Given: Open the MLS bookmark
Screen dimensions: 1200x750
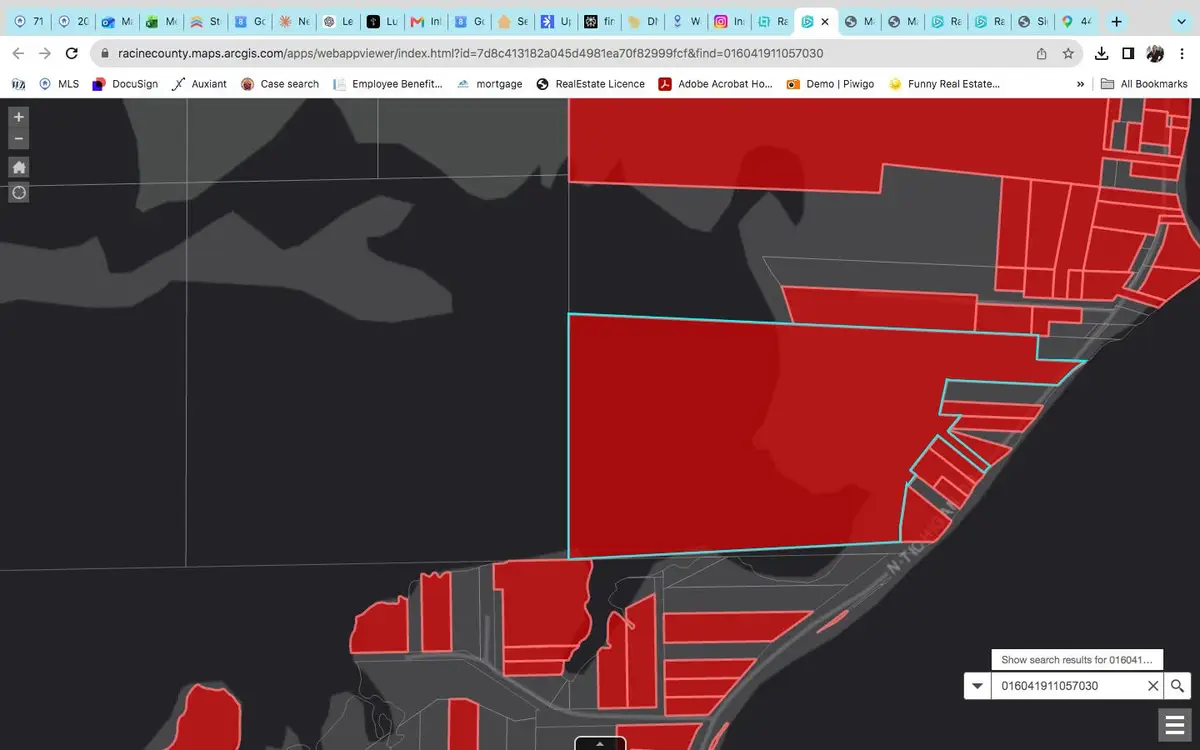Looking at the screenshot, I should (58, 84).
